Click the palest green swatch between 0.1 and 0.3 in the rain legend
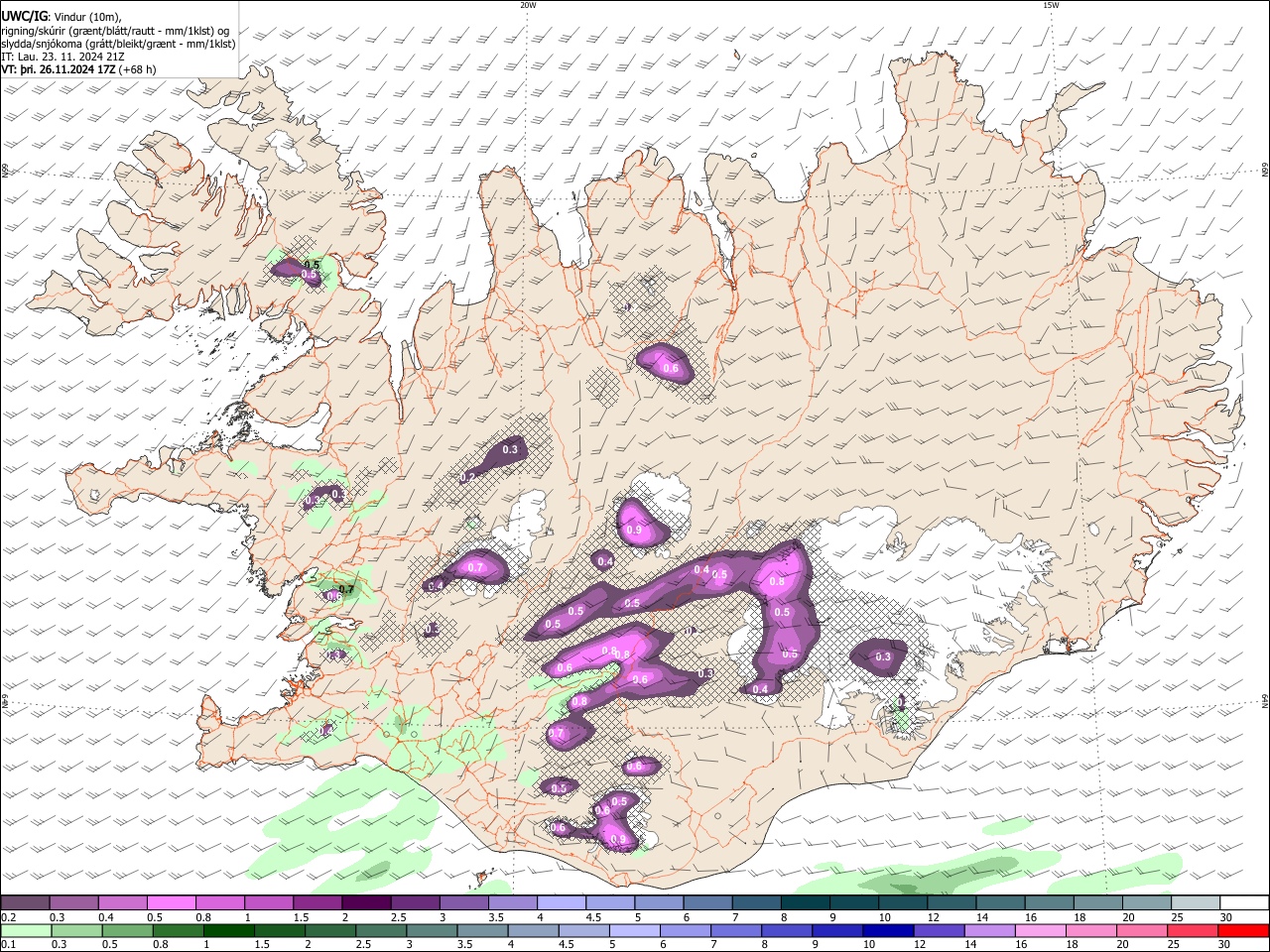 point(28,930)
